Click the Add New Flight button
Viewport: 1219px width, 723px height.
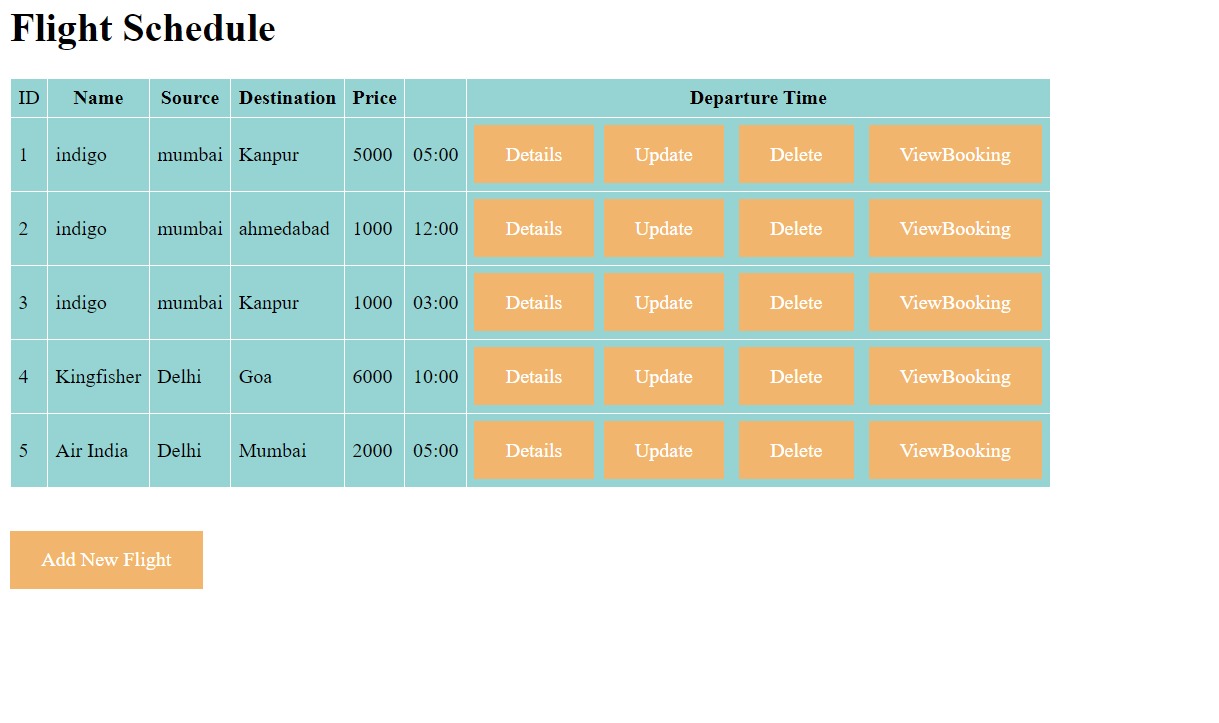click(106, 559)
